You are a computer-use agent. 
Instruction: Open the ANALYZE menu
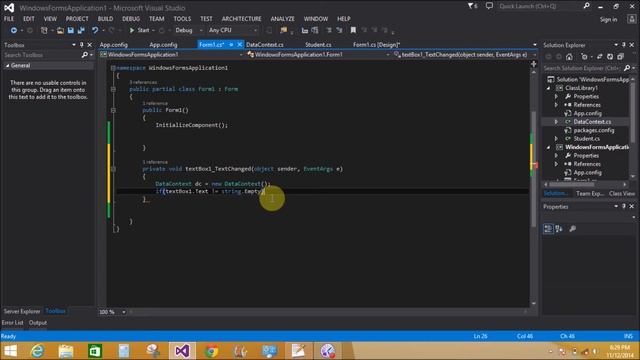tap(282, 19)
